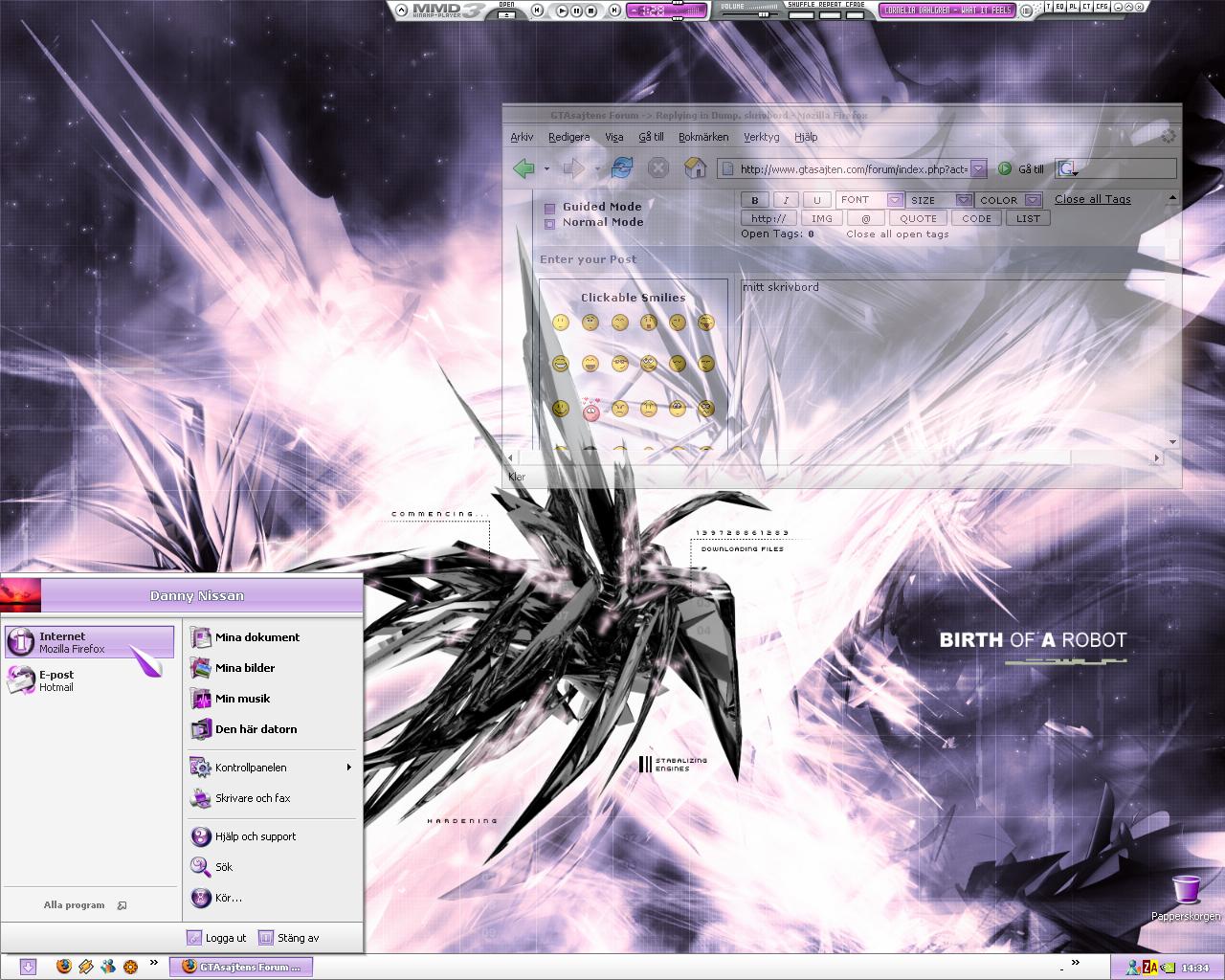This screenshot has width=1225, height=980.
Task: Open the Verktyg menu
Action: pyautogui.click(x=762, y=137)
